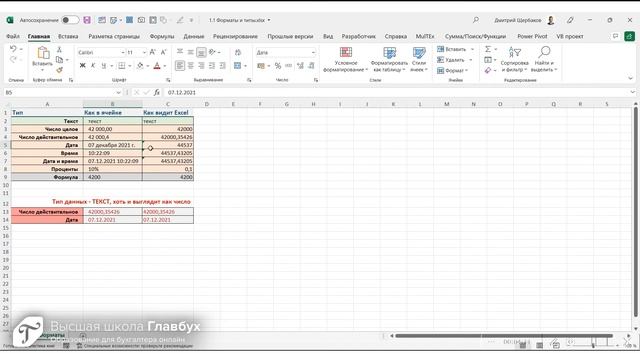Viewport: 640px width, 360px height.
Task: Open Стили ячеек gallery
Action: 419,60
